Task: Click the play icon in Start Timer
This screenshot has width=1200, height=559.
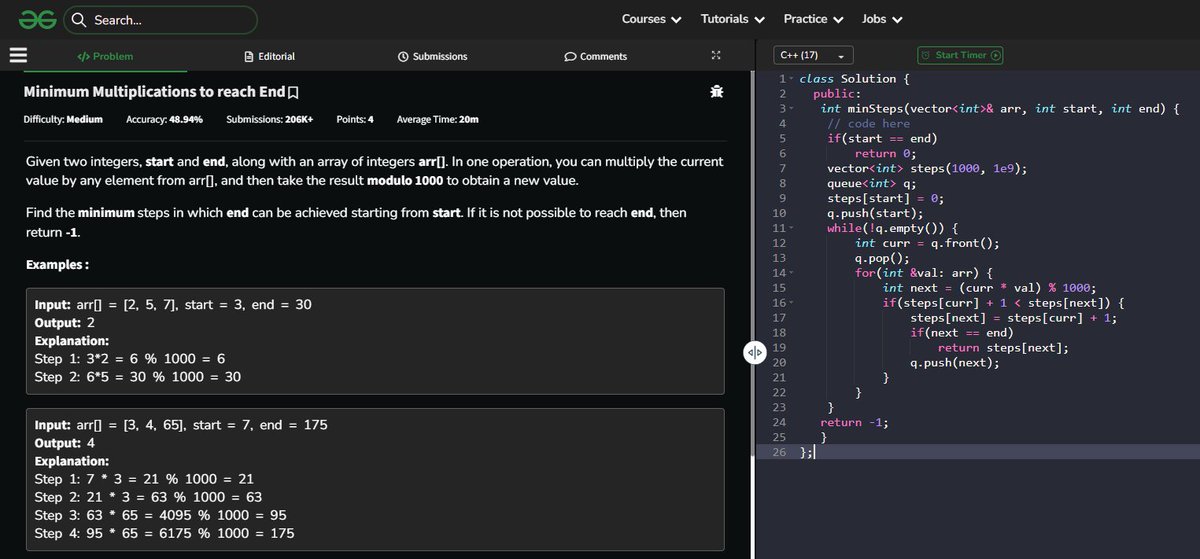Action: [995, 55]
